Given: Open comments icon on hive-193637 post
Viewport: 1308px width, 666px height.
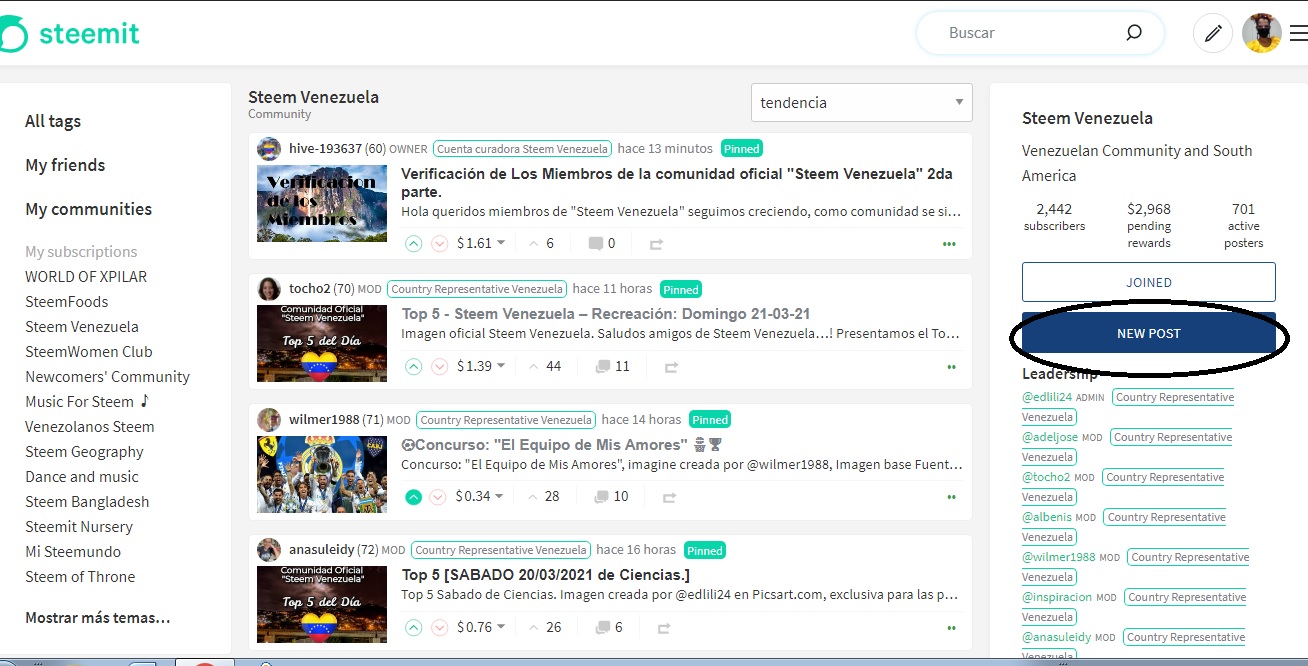Looking at the screenshot, I should tap(596, 243).
